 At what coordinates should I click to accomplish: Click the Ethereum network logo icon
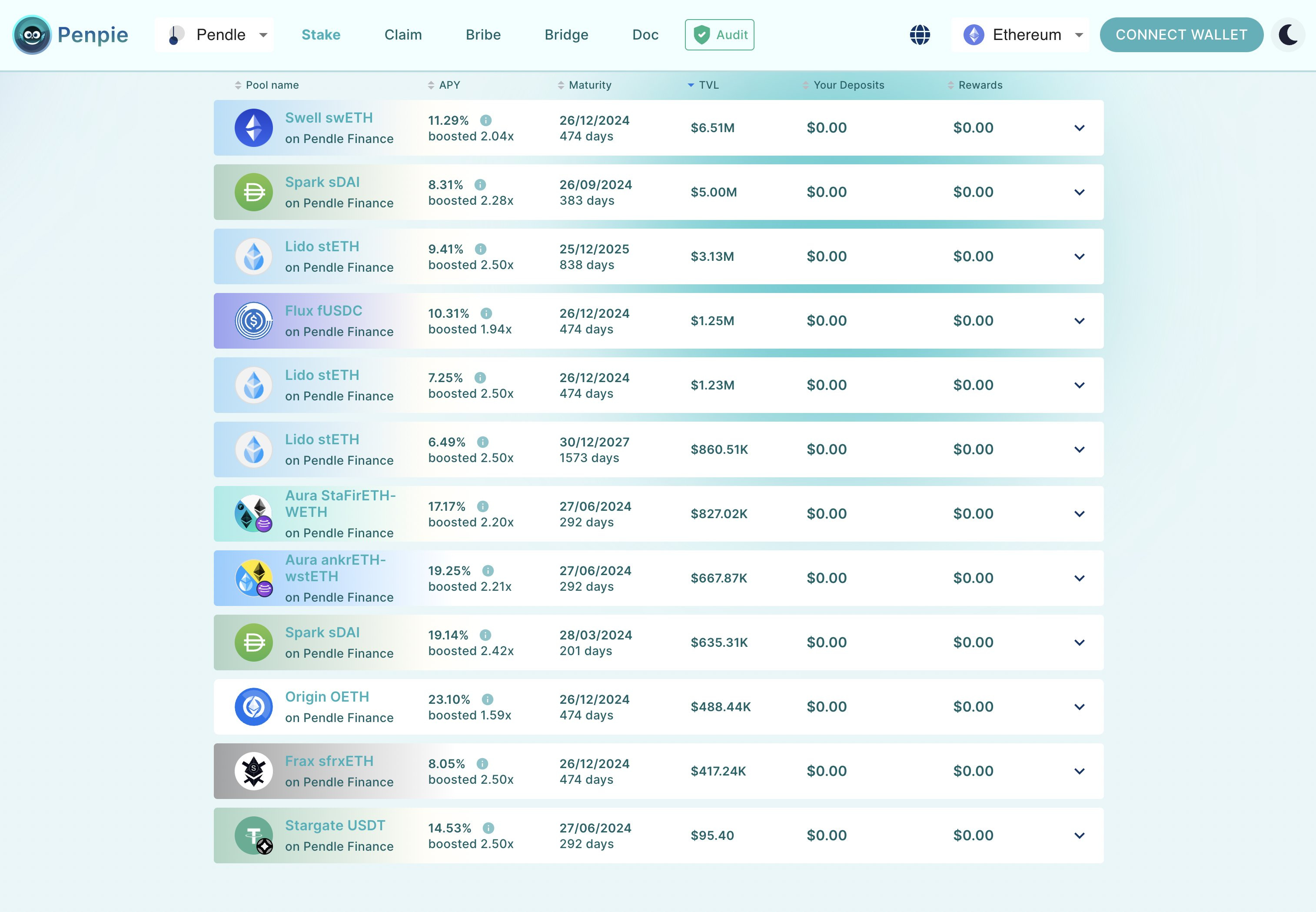point(974,35)
